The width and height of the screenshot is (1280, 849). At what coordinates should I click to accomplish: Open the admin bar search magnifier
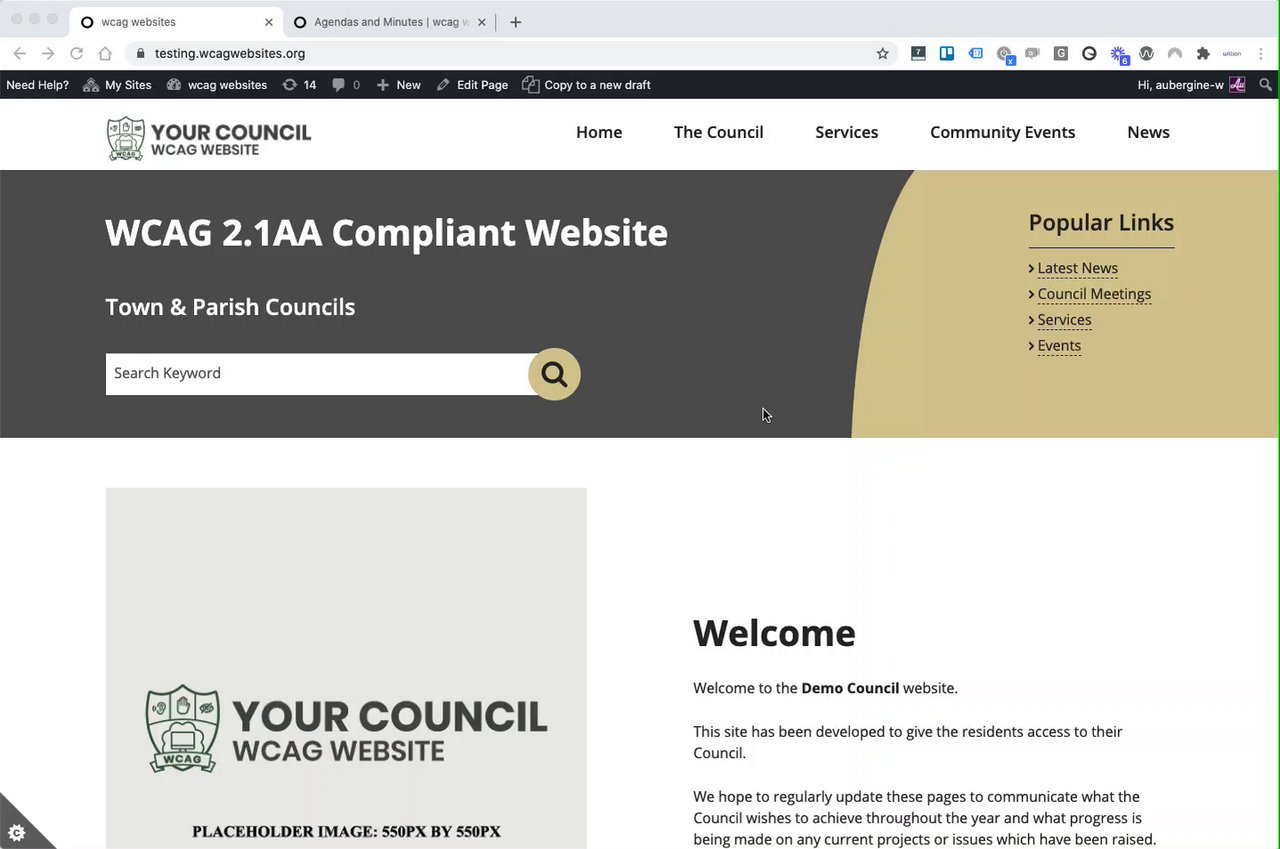1266,85
